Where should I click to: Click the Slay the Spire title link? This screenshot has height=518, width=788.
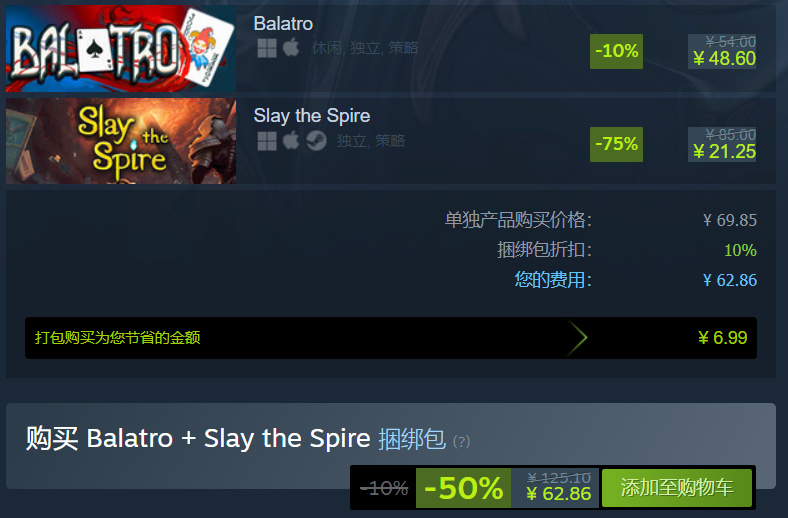click(312, 116)
